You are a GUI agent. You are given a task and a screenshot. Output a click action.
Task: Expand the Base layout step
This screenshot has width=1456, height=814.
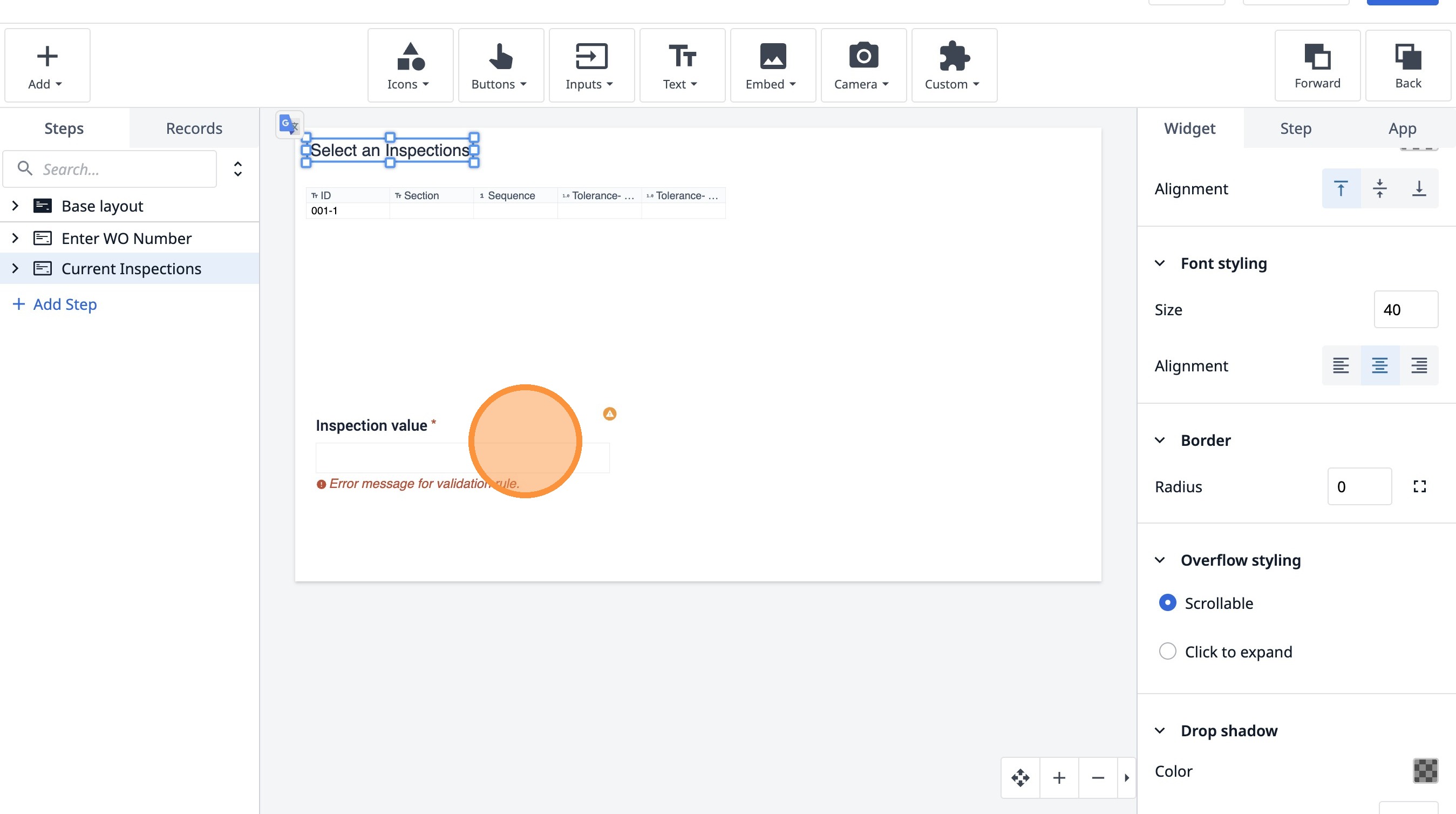pos(15,206)
